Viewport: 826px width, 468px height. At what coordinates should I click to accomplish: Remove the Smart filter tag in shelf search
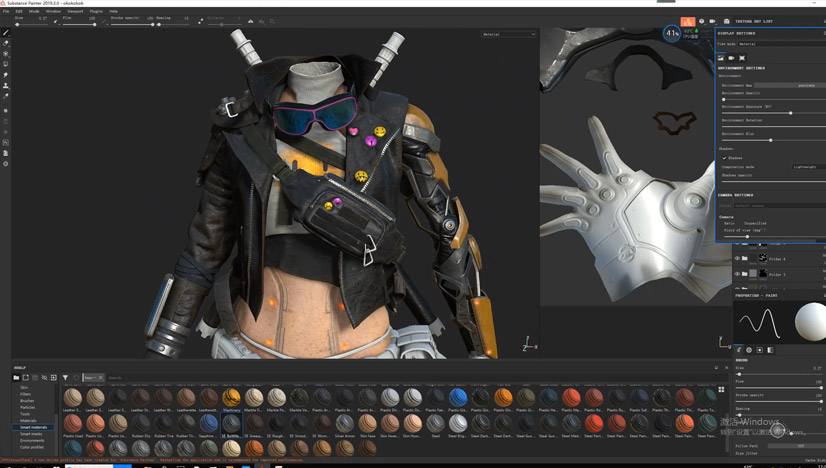100,377
